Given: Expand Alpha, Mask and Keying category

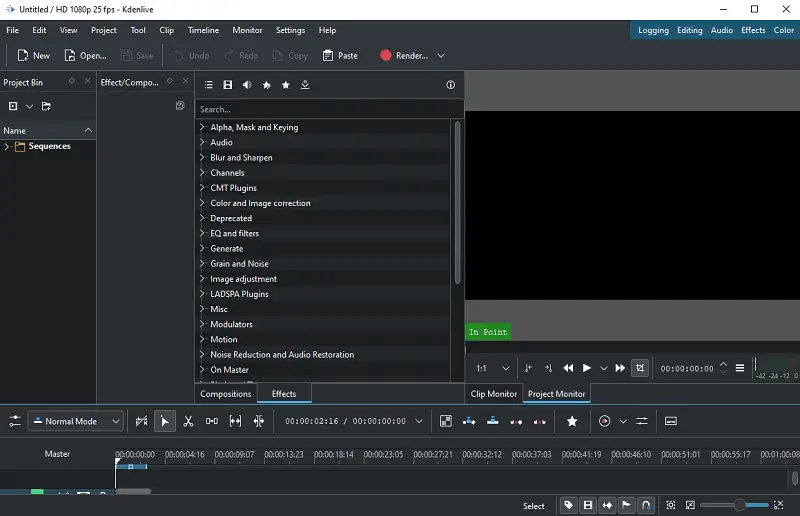Looking at the screenshot, I should pos(202,127).
